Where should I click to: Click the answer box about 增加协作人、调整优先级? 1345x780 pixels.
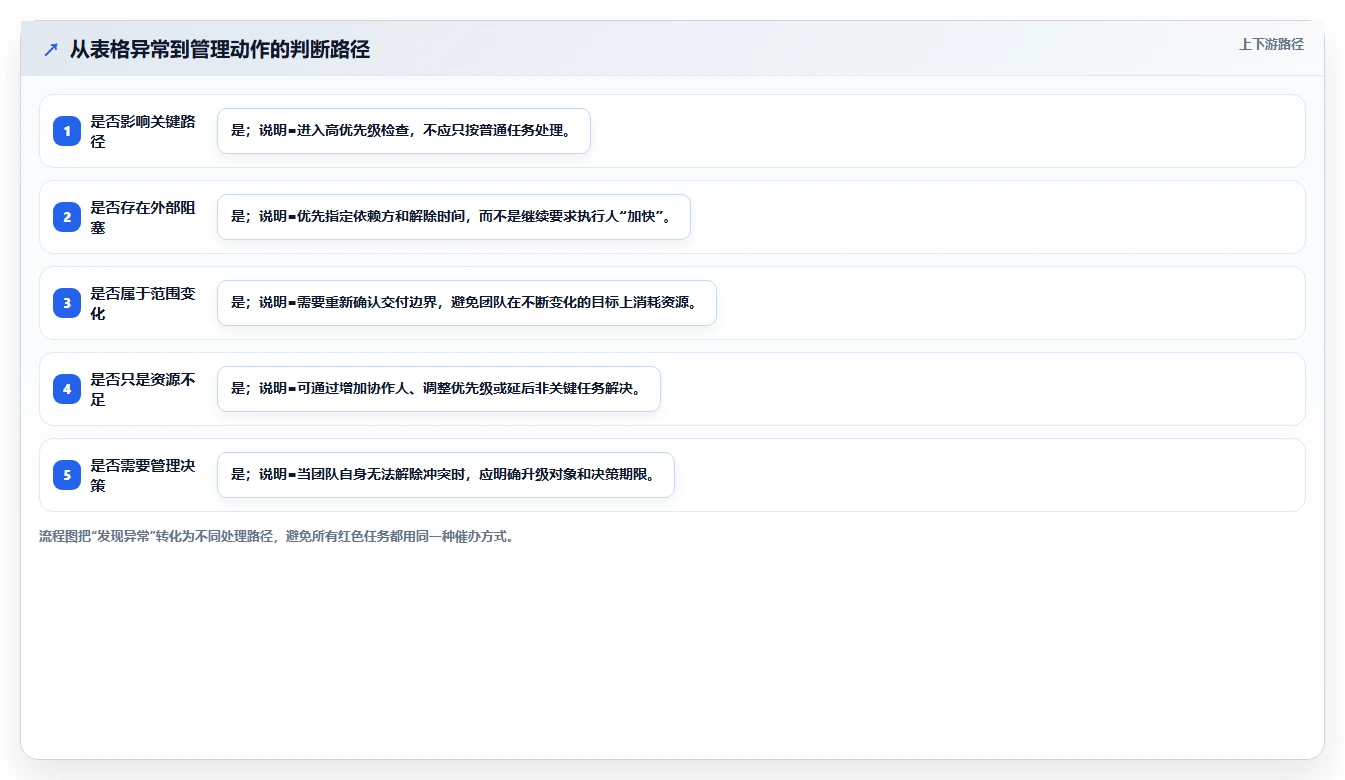(x=439, y=389)
